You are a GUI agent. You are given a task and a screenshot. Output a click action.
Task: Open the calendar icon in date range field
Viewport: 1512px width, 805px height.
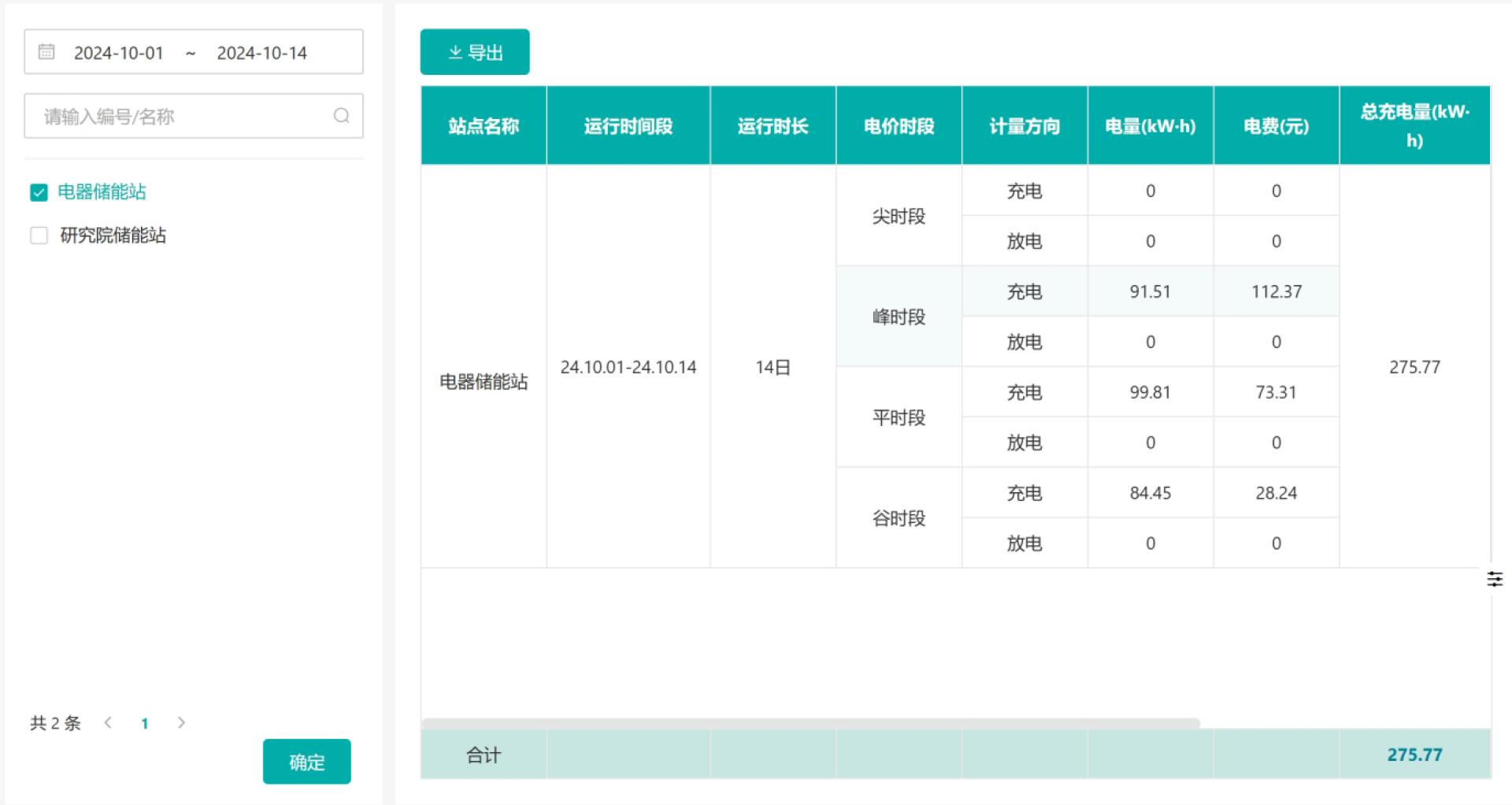[x=46, y=52]
